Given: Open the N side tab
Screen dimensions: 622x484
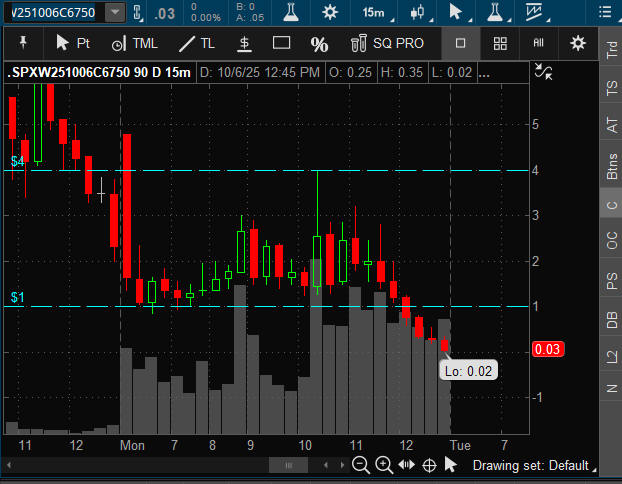Looking at the screenshot, I should [611, 388].
